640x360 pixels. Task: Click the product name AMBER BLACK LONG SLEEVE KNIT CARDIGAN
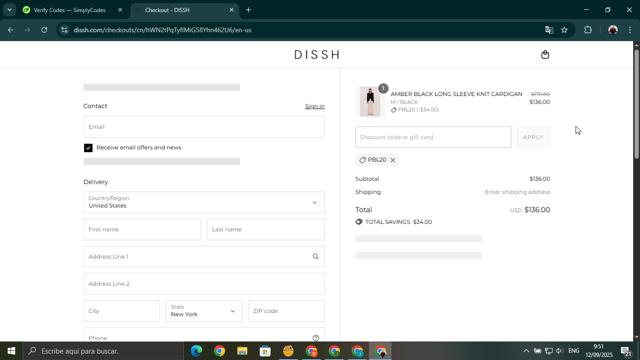[456, 94]
